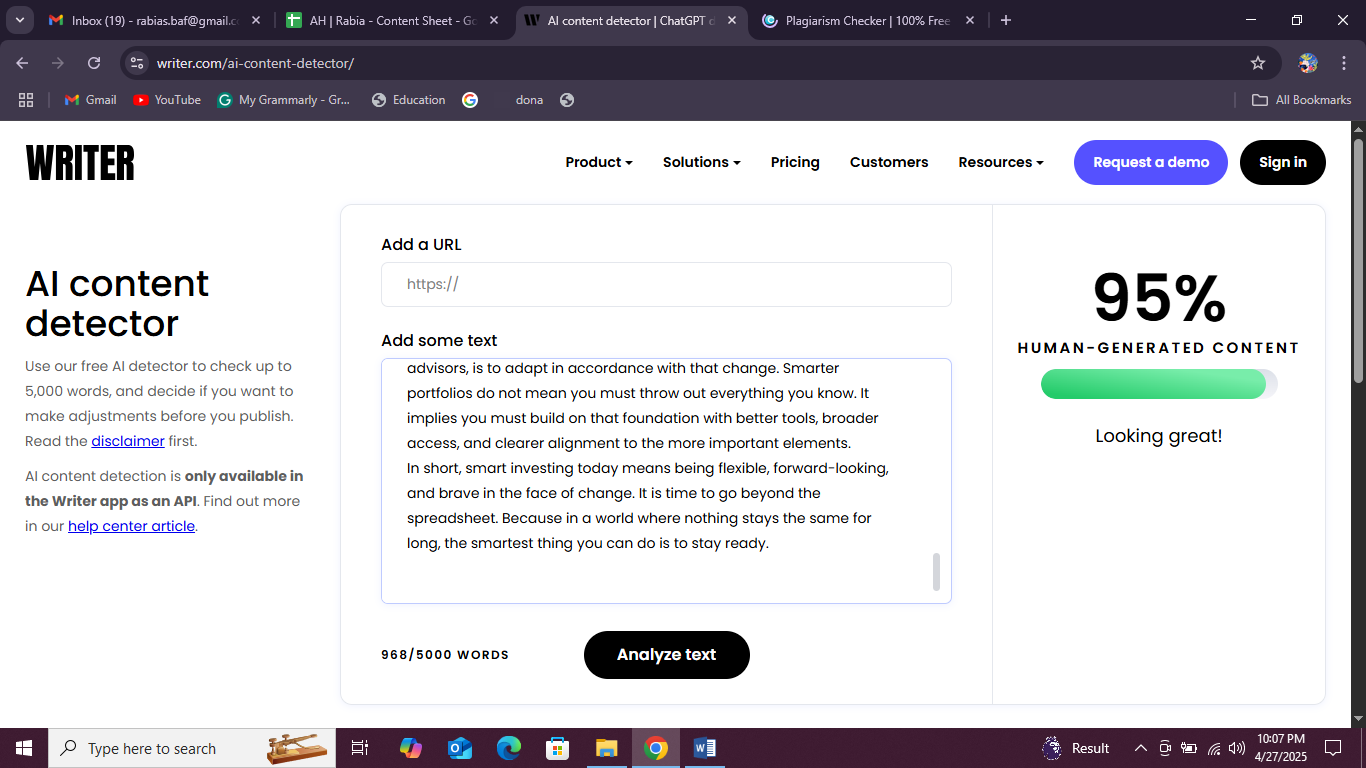Open the Customers page
The image size is (1366, 768).
[889, 162]
